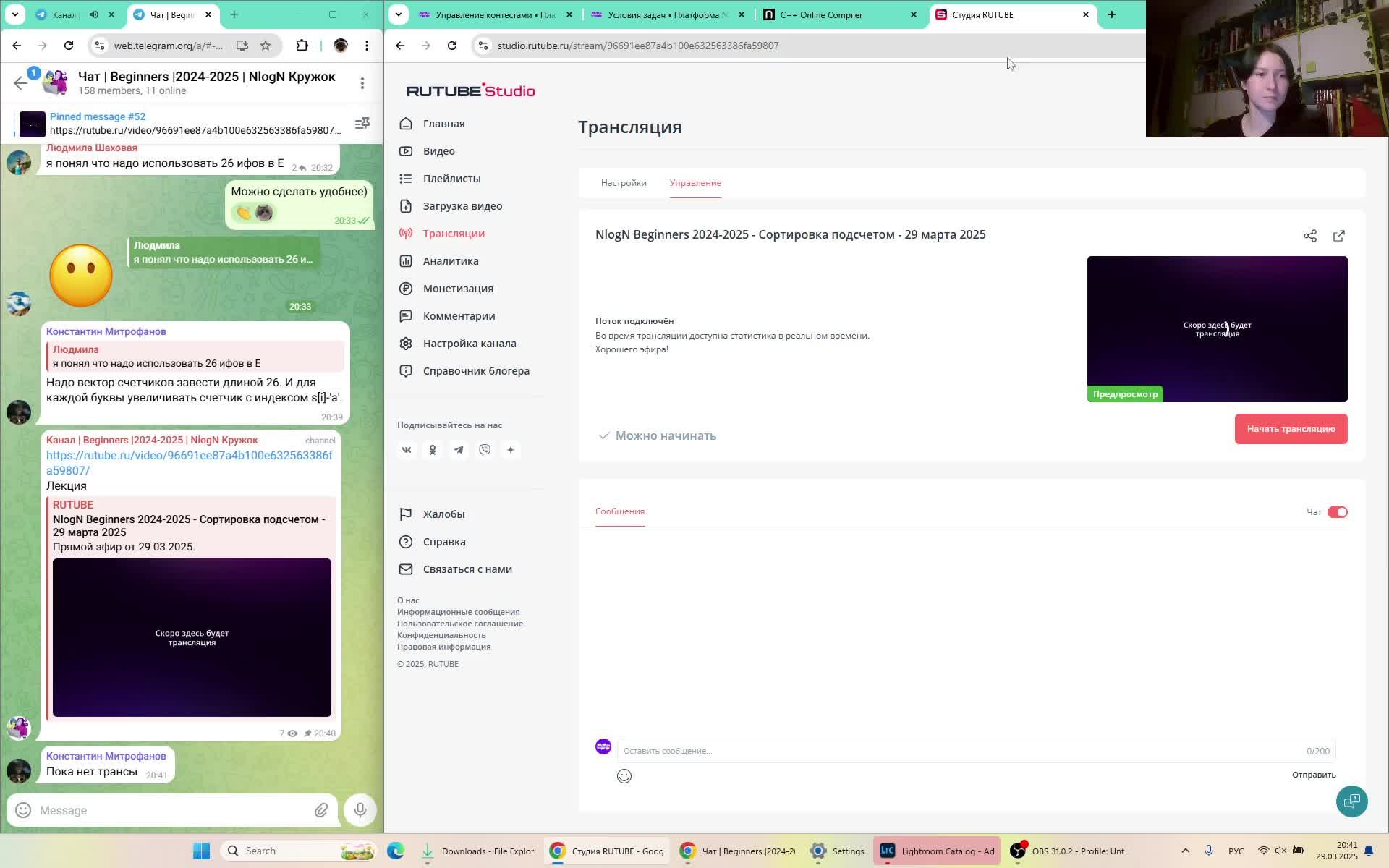Image resolution: width=1389 pixels, height=868 pixels.
Task: Click the Telegram voice message microphone button
Action: [360, 810]
